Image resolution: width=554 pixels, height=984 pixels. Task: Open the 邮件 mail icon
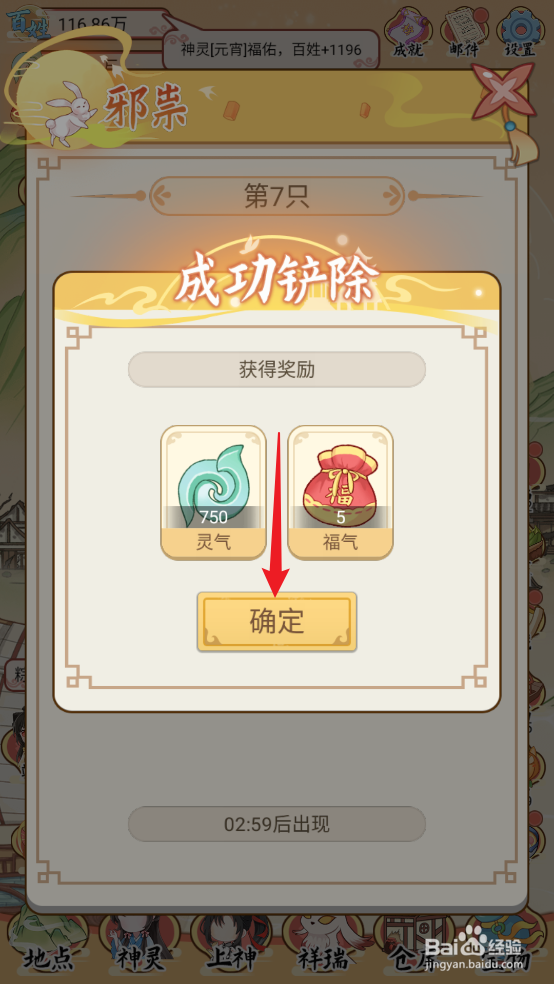click(465, 32)
